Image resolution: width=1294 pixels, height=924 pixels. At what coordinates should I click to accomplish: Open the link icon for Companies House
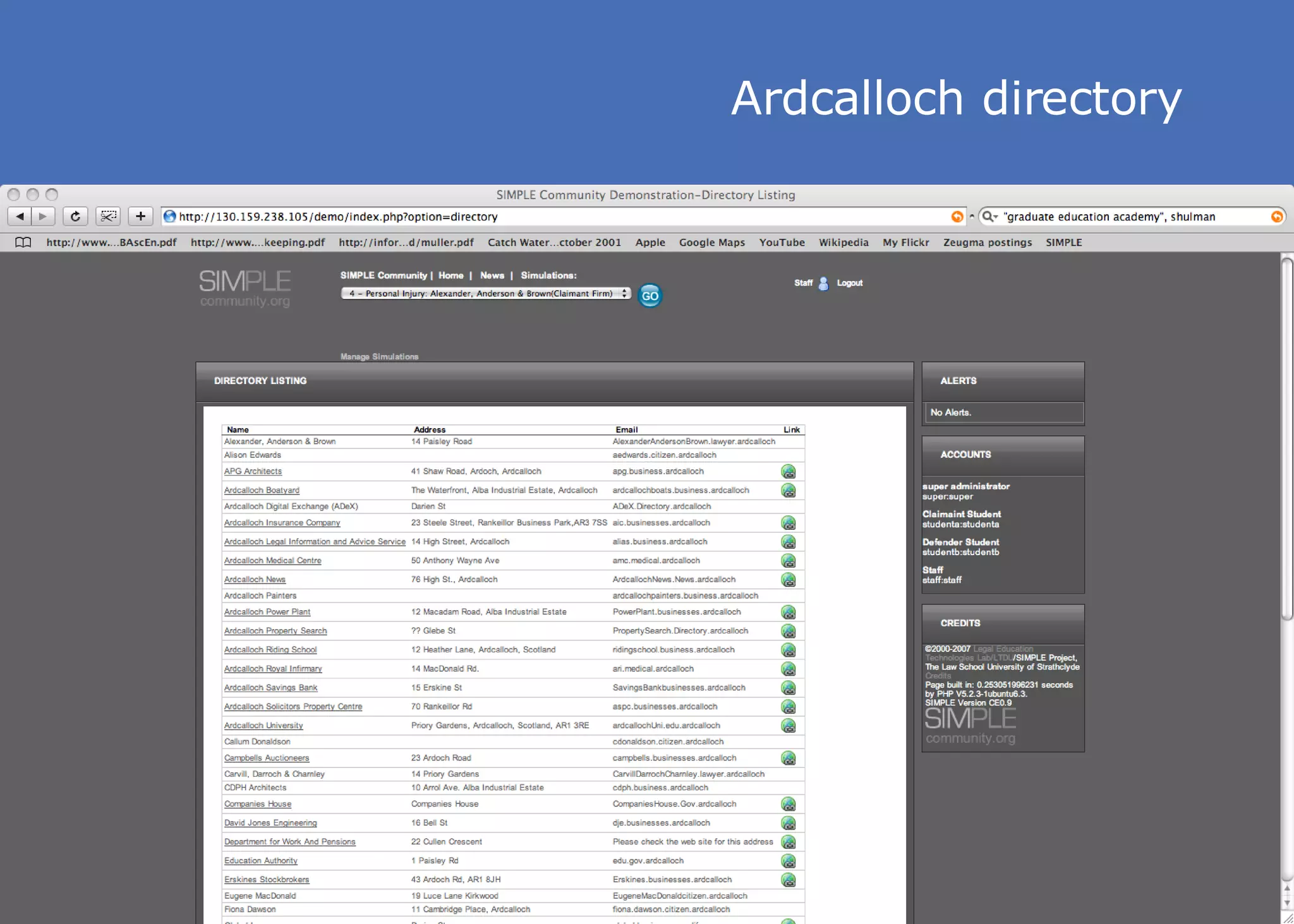click(788, 804)
